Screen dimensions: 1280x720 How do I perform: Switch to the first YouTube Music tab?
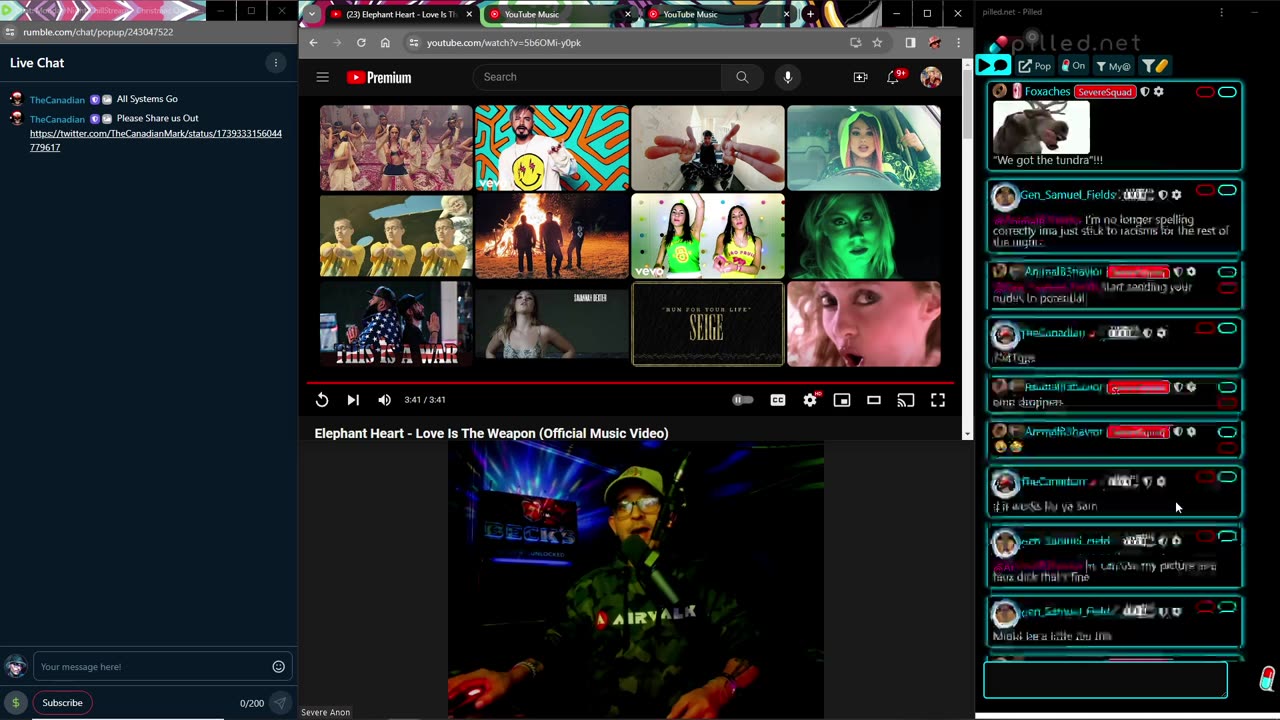tap(558, 15)
